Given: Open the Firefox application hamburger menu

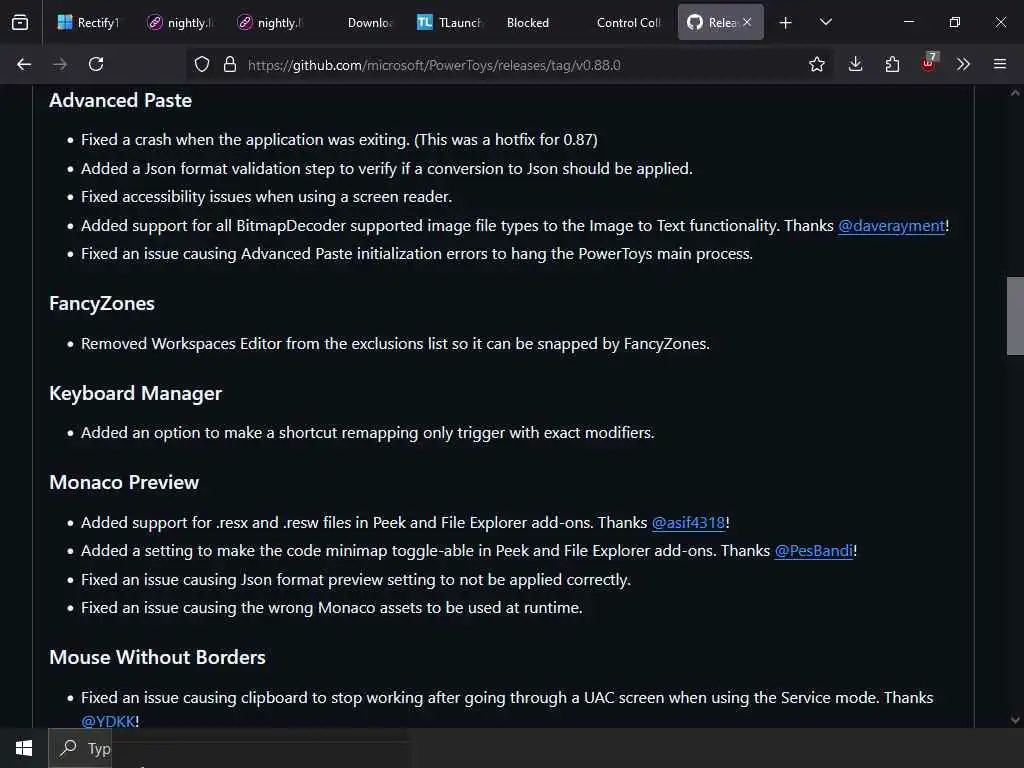Looking at the screenshot, I should click(1000, 64).
